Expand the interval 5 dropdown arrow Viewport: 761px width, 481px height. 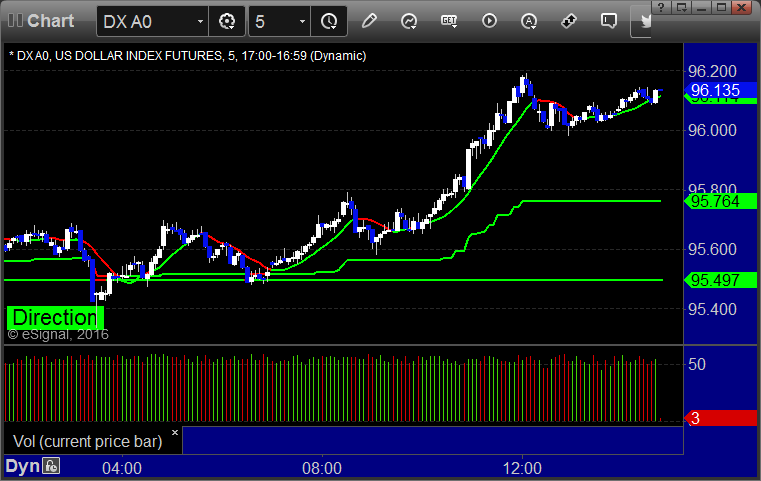pos(302,22)
